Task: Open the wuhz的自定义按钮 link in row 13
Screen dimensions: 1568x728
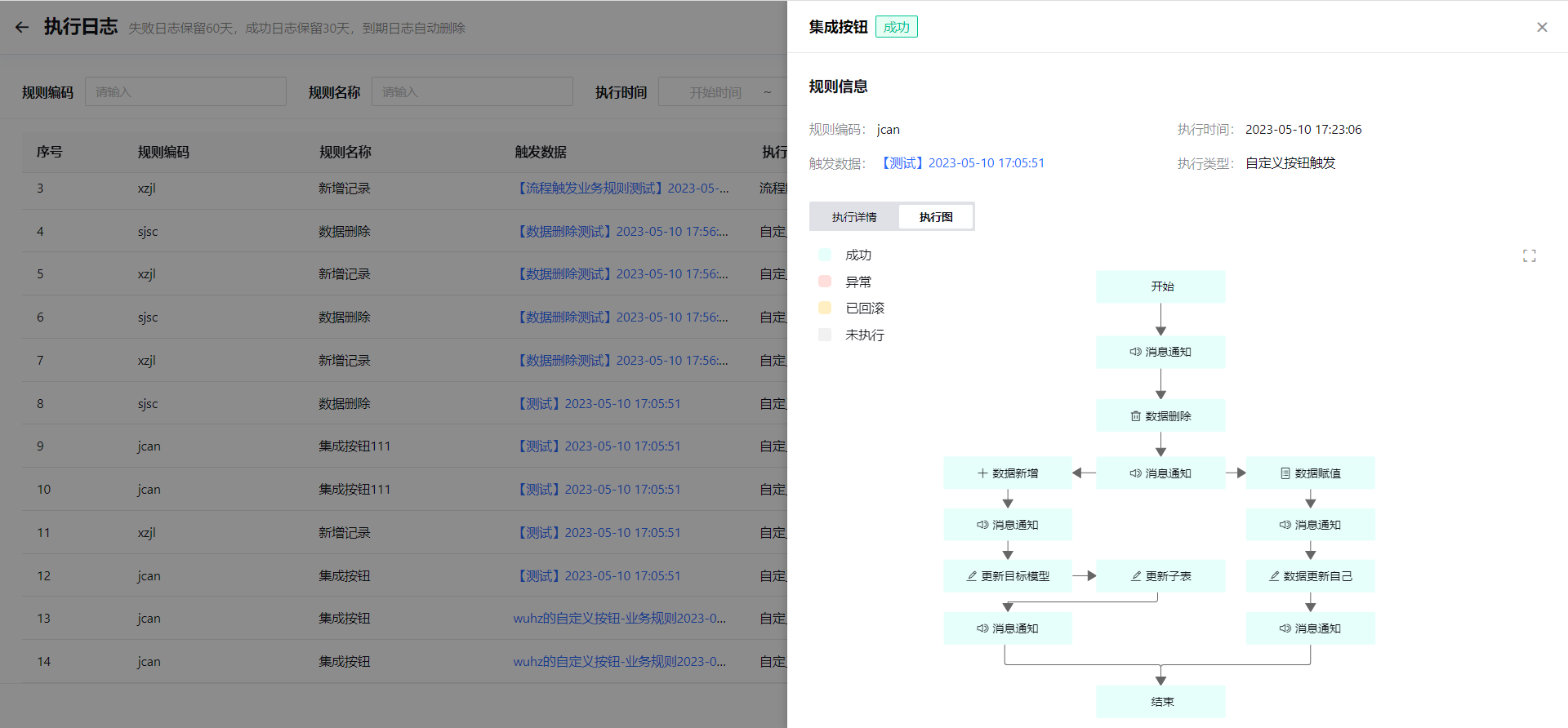Action: (x=620, y=619)
